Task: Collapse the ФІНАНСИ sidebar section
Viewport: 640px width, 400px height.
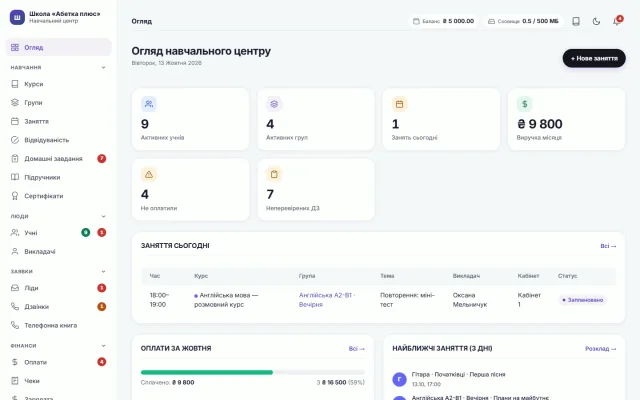Action: 103,346
